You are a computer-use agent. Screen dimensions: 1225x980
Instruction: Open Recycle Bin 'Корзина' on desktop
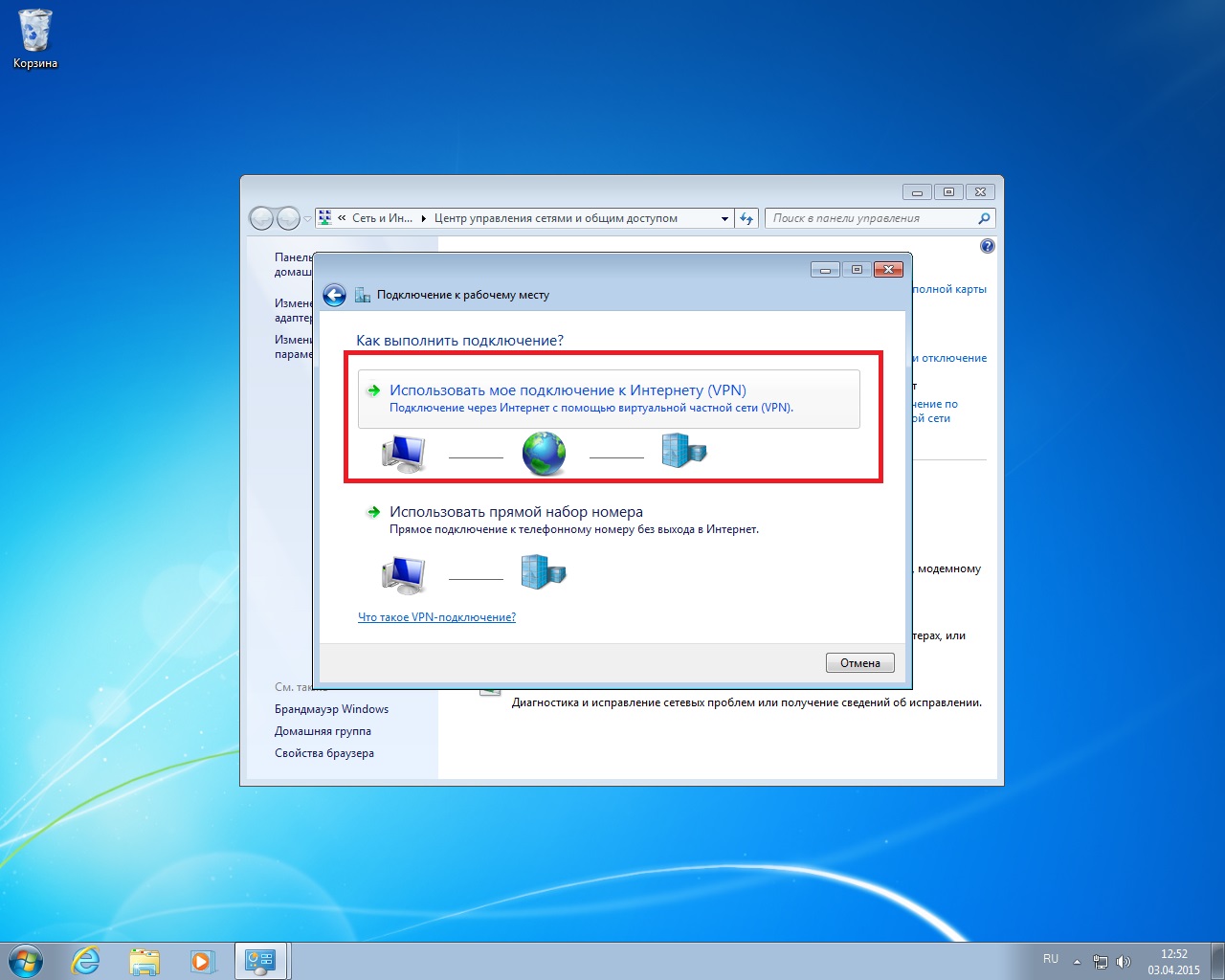click(x=35, y=38)
